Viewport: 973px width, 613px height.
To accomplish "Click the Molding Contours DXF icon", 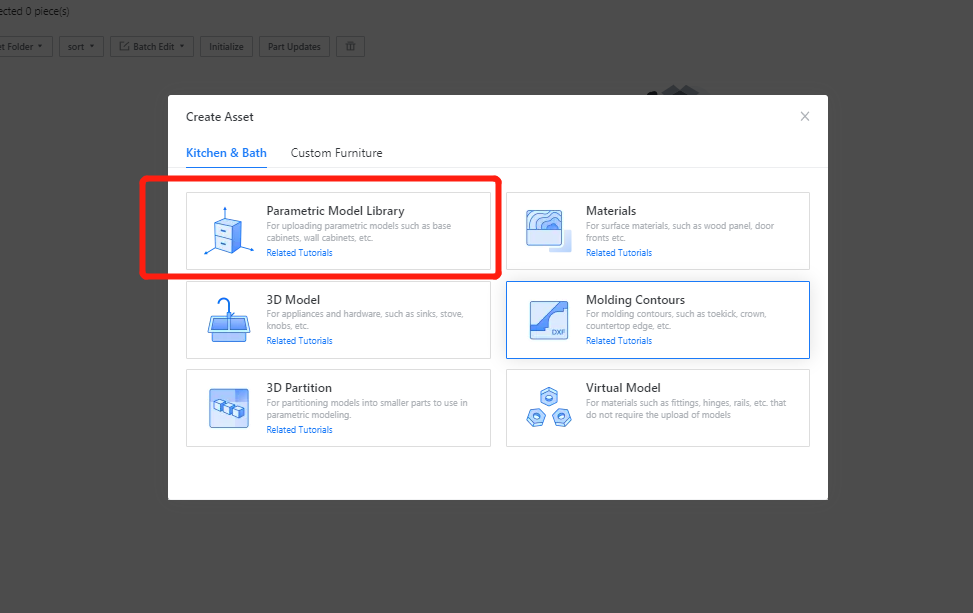I will point(547,320).
